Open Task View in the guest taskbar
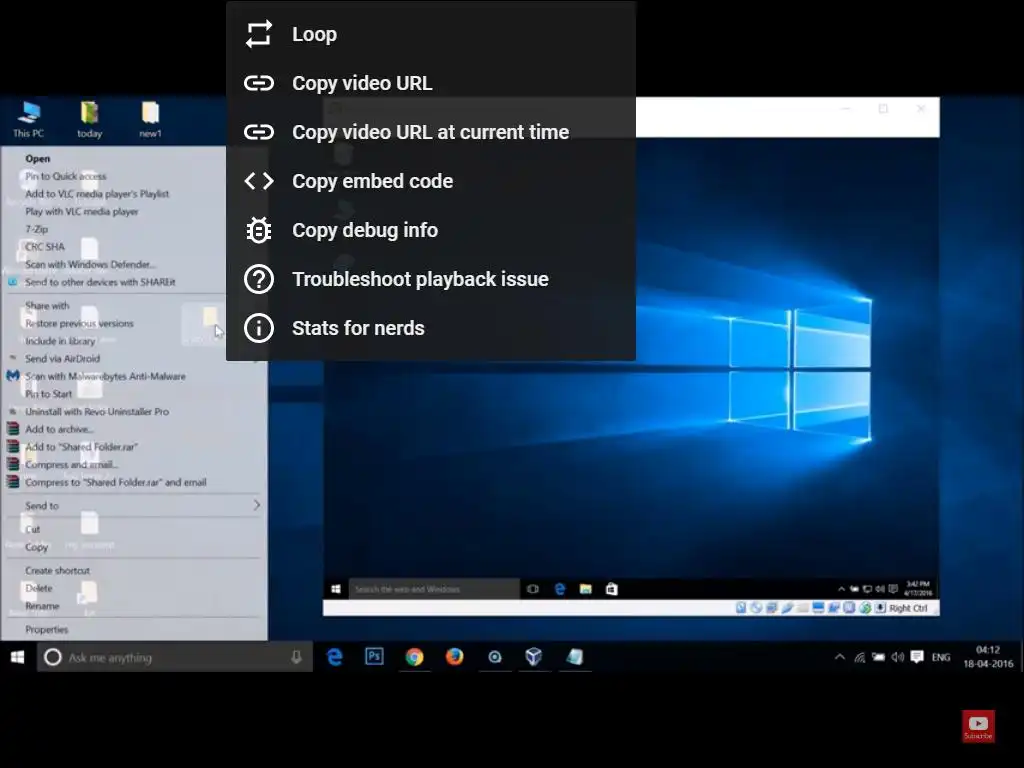 [533, 589]
